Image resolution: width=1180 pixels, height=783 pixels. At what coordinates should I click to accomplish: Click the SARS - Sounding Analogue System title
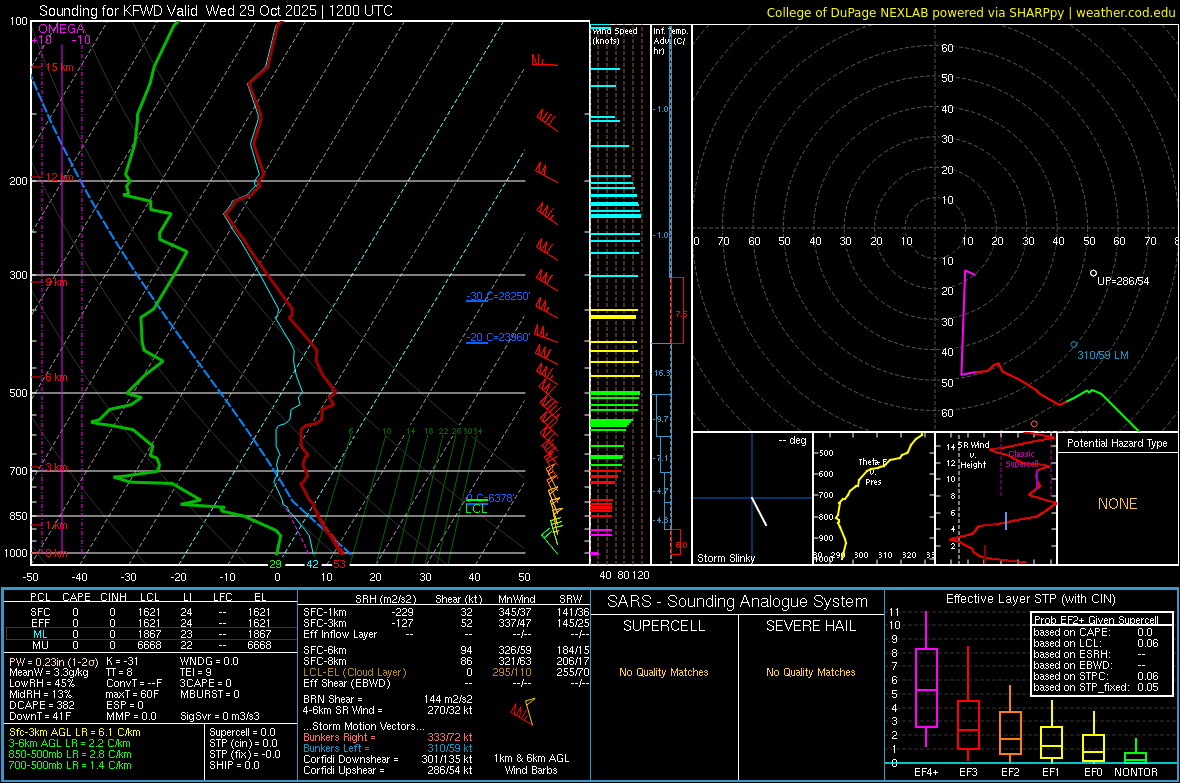click(x=738, y=602)
